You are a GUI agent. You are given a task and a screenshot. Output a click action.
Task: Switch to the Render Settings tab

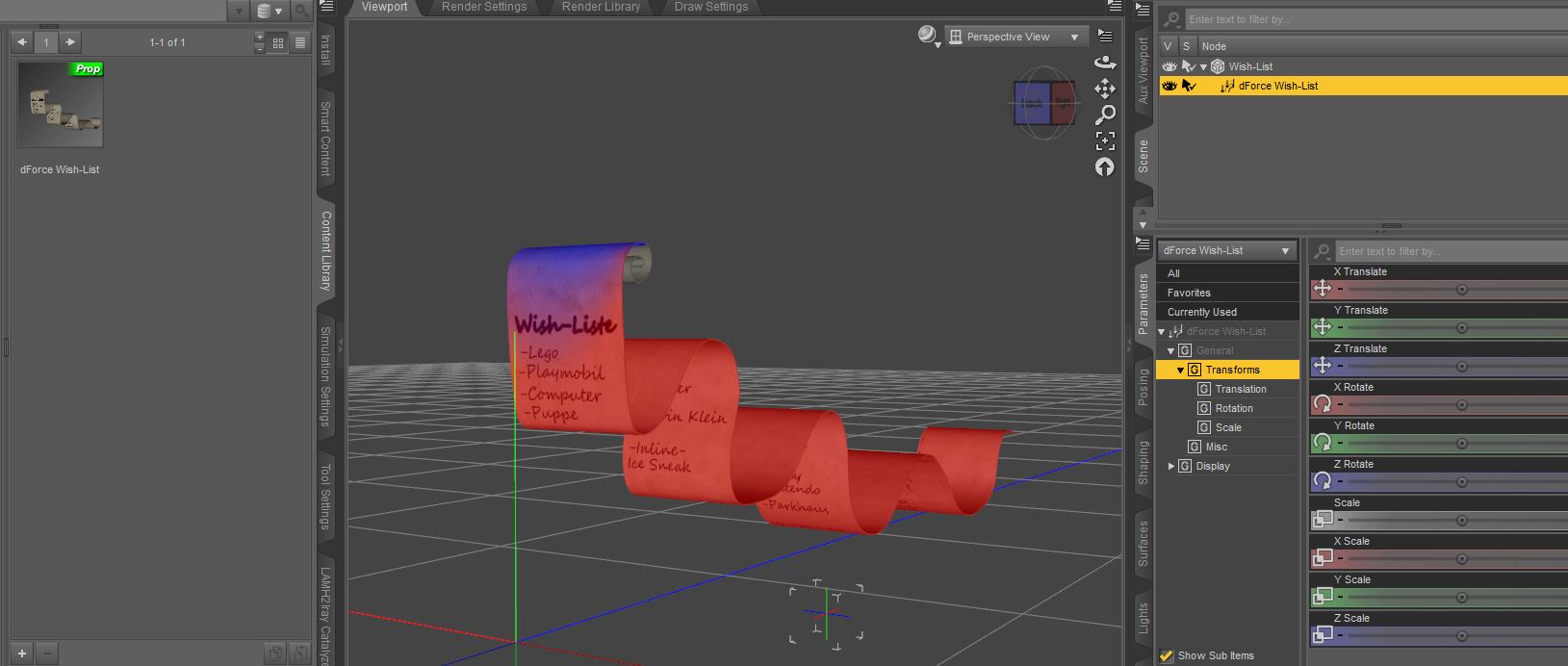point(484,7)
